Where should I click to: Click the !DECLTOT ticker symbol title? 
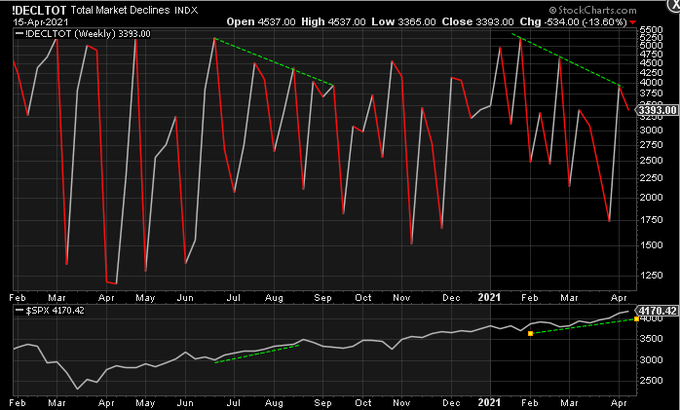click(x=39, y=10)
